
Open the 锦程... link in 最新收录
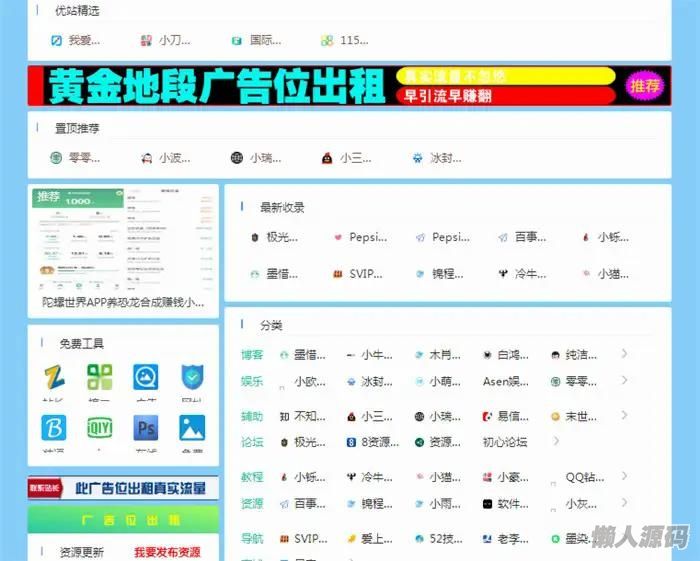click(447, 274)
